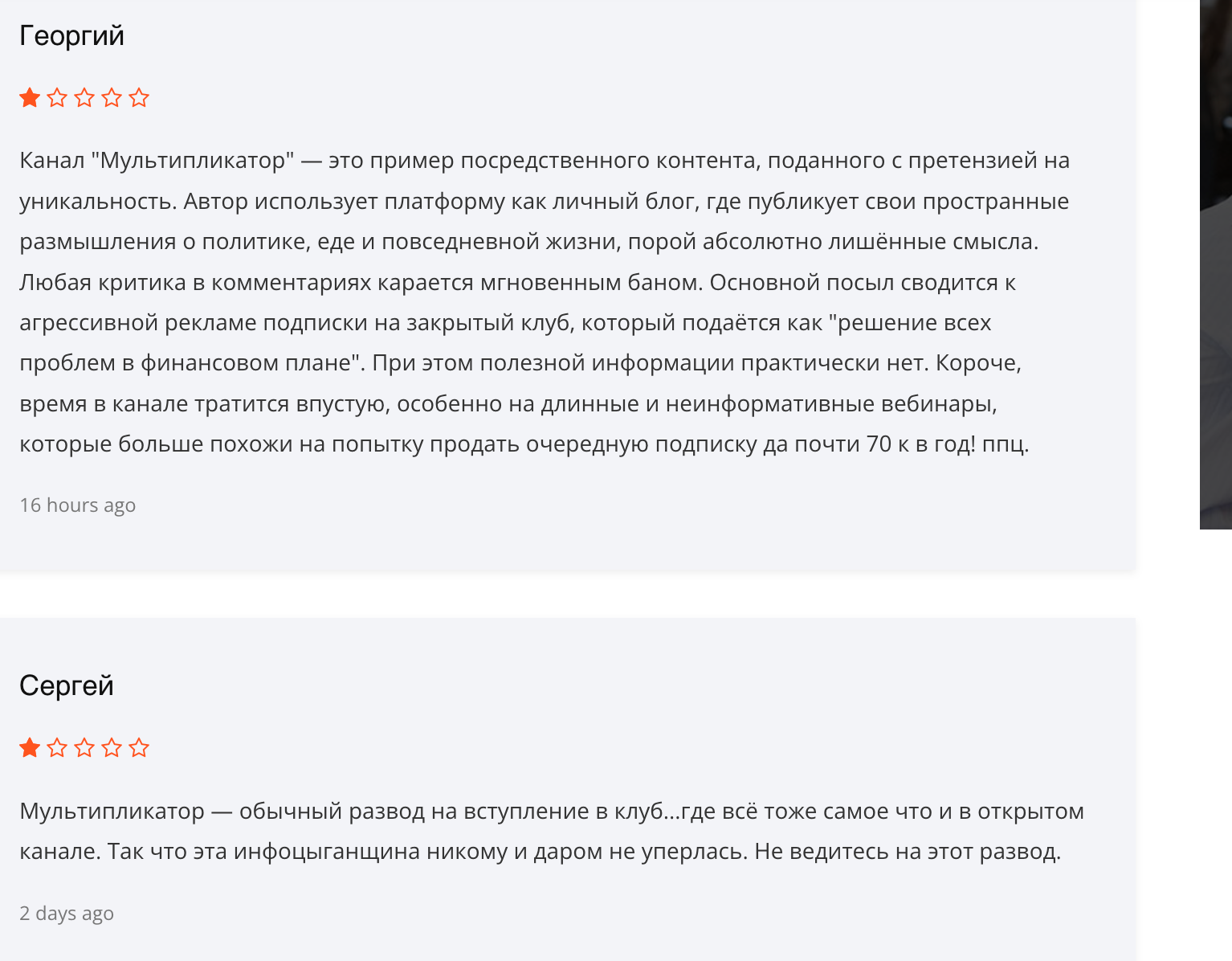Click the fifth star in Георгий's rating
Image resolution: width=1232 pixels, height=961 pixels.
click(x=139, y=98)
